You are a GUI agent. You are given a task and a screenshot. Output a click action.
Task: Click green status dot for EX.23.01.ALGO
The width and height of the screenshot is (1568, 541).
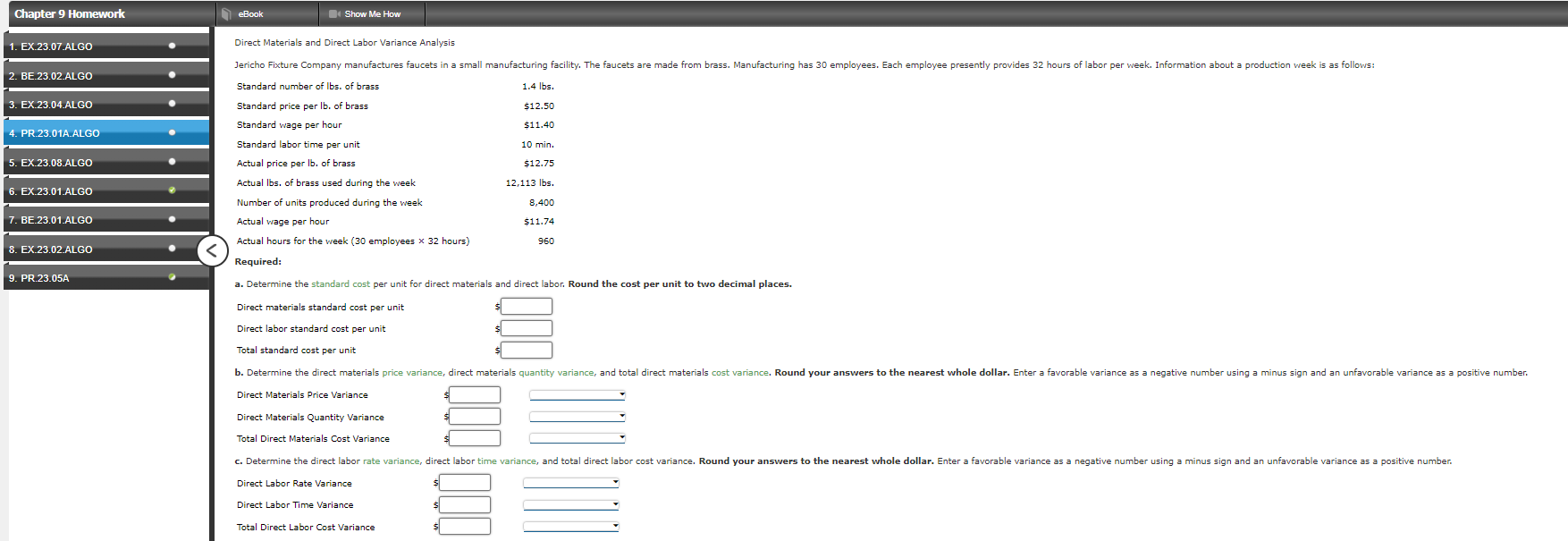[x=172, y=190]
